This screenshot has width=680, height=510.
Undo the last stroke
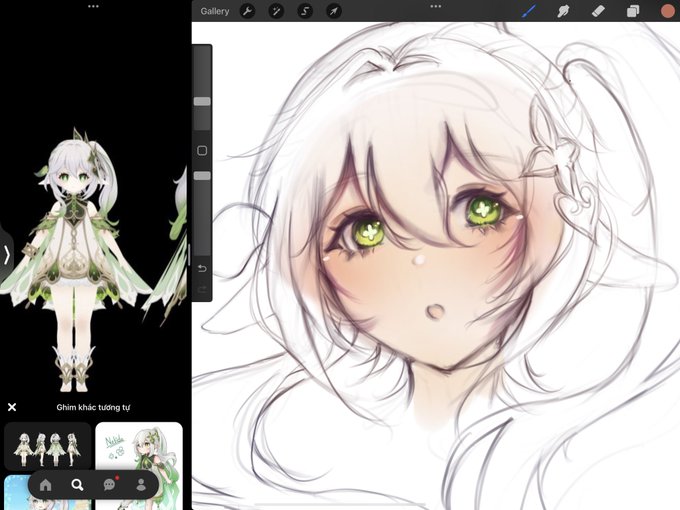coord(202,269)
